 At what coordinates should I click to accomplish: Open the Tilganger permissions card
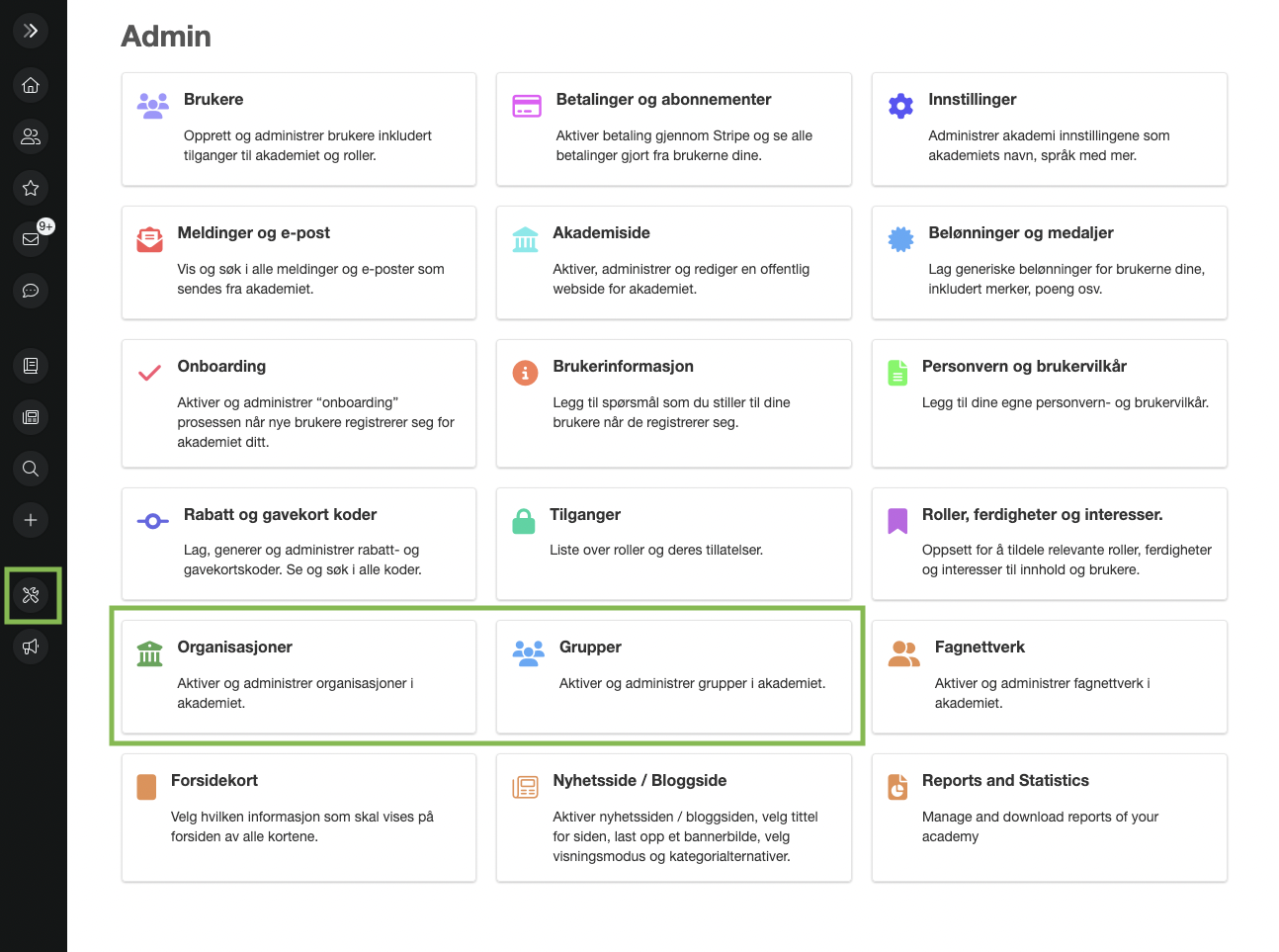click(x=673, y=543)
